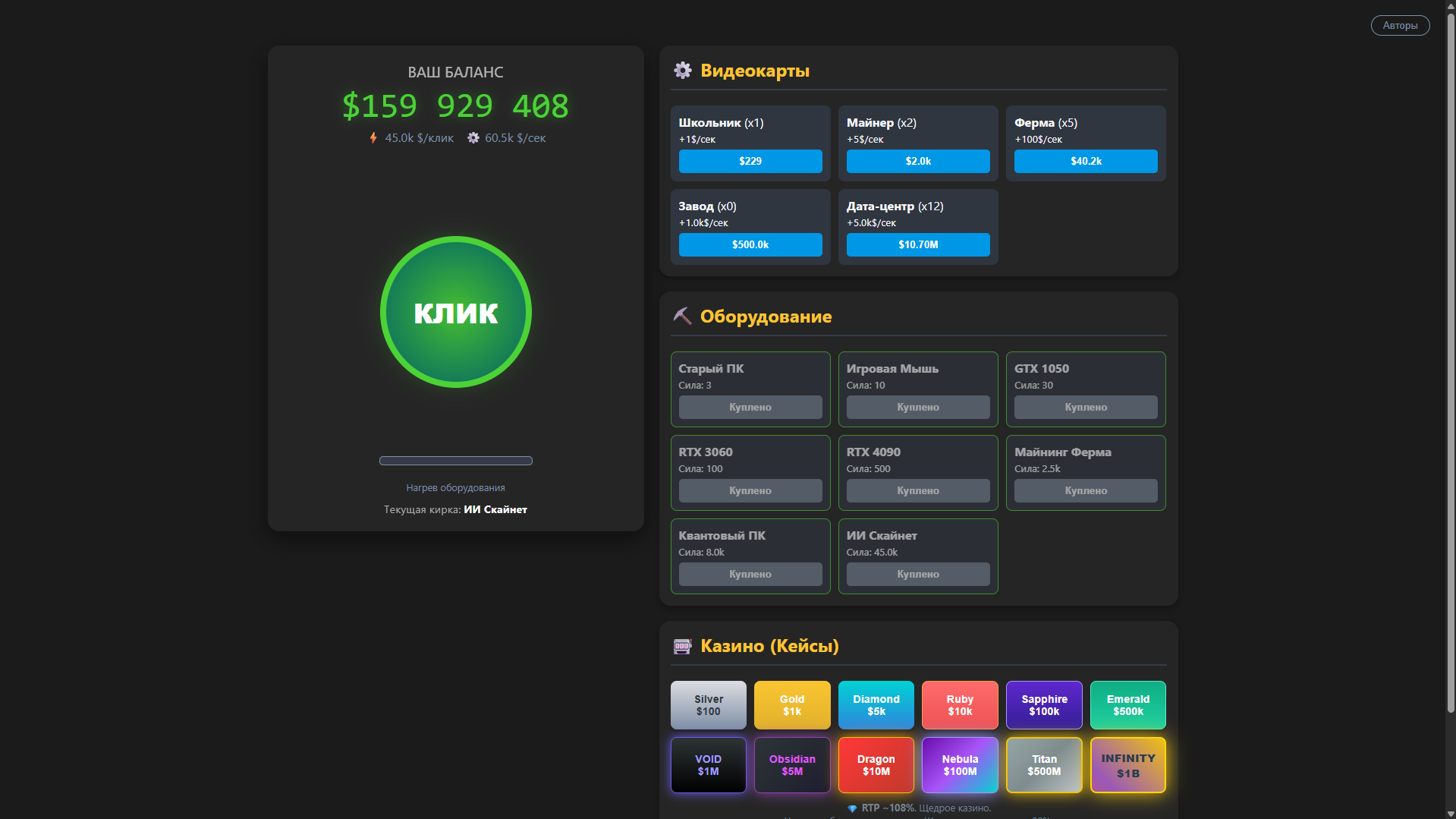Viewport: 1456px width, 819px height.
Task: Click Куплено button under RTX 4090
Action: point(918,490)
